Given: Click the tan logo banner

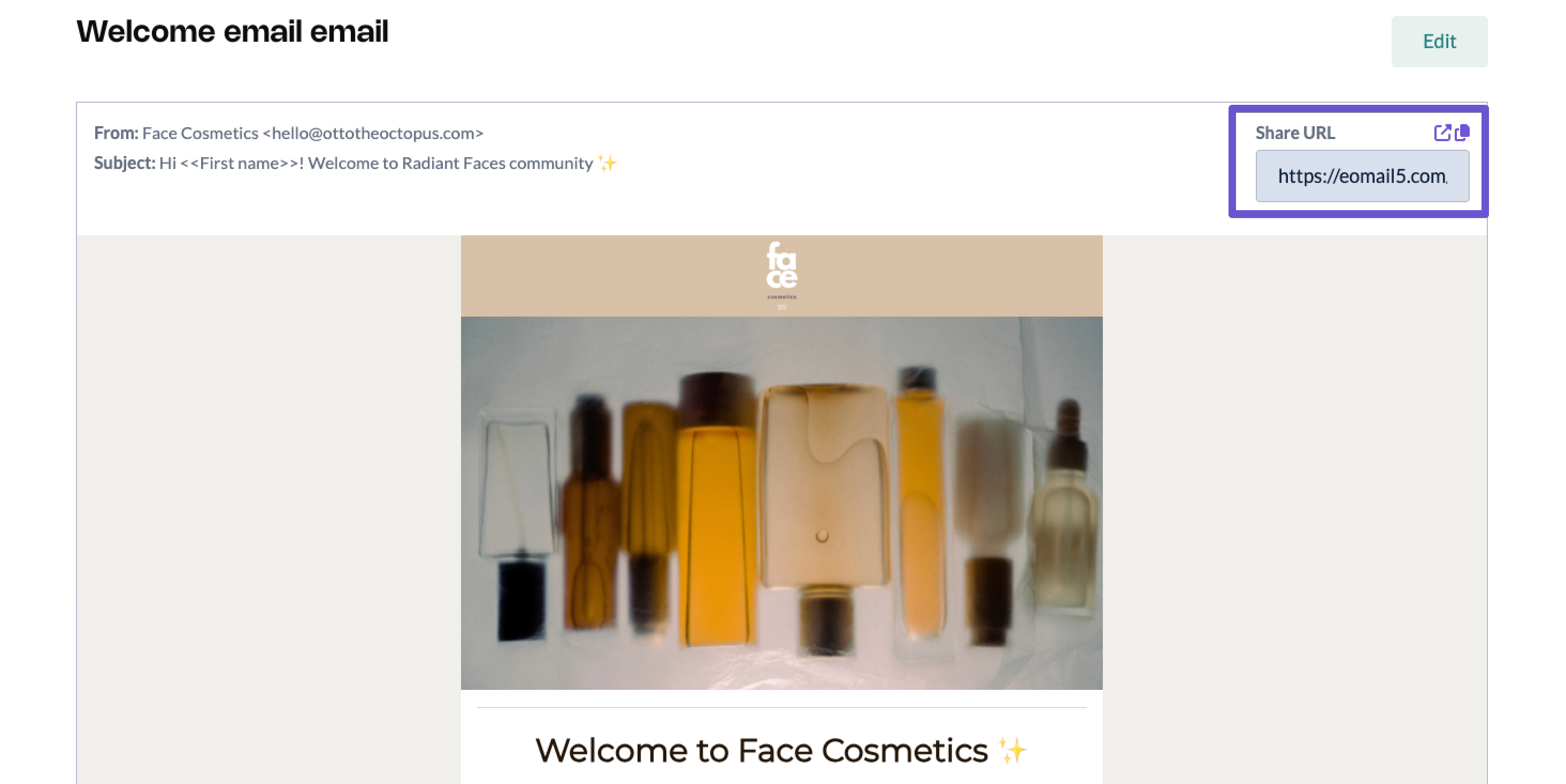Looking at the screenshot, I should [x=781, y=276].
